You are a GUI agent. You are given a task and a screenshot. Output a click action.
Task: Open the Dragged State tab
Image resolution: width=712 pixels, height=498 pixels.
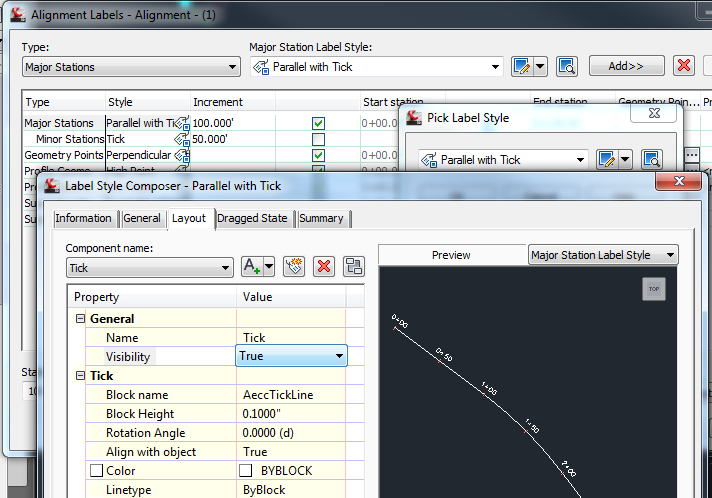coord(252,218)
